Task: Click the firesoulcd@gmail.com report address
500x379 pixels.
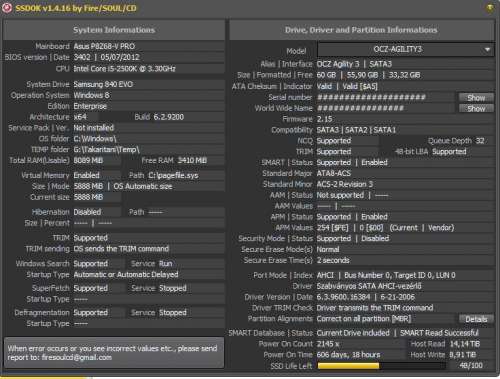Action: (77, 358)
